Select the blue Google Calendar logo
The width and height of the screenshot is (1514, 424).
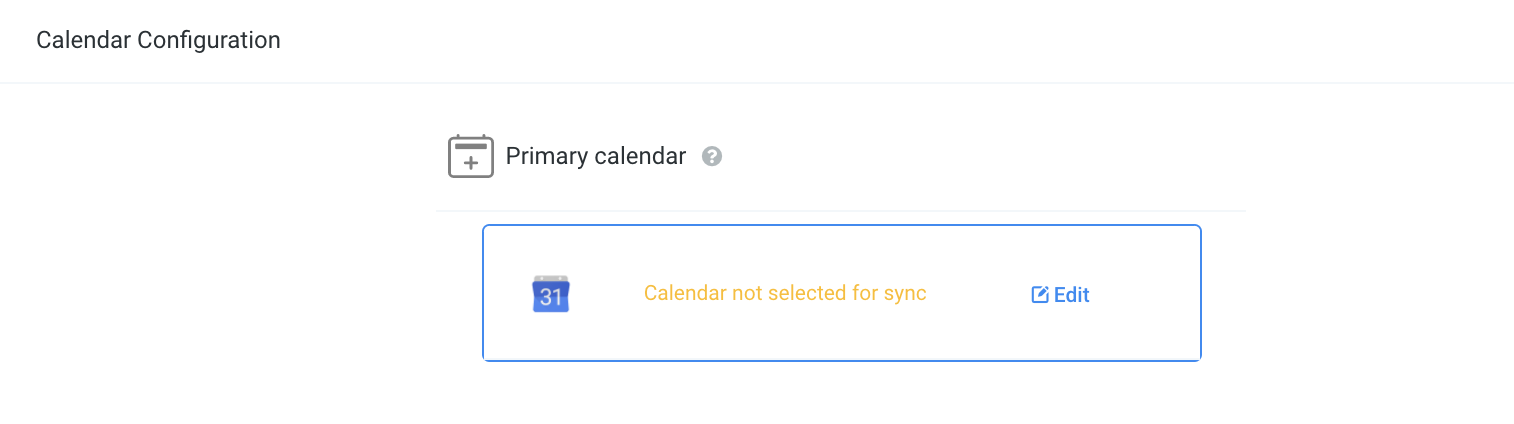[550, 295]
